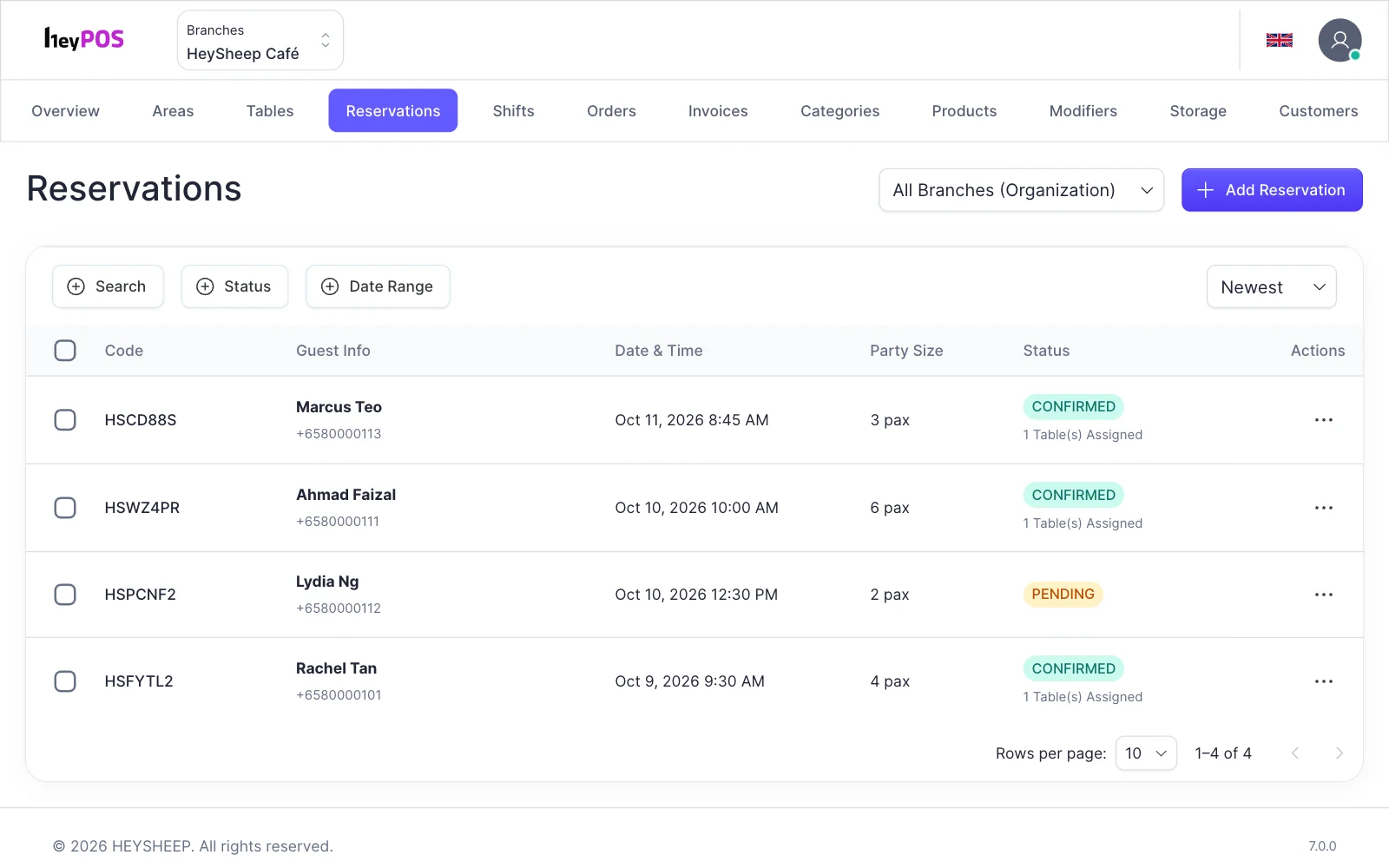Open the Storage tab
The image size is (1389, 868).
coord(1198,111)
